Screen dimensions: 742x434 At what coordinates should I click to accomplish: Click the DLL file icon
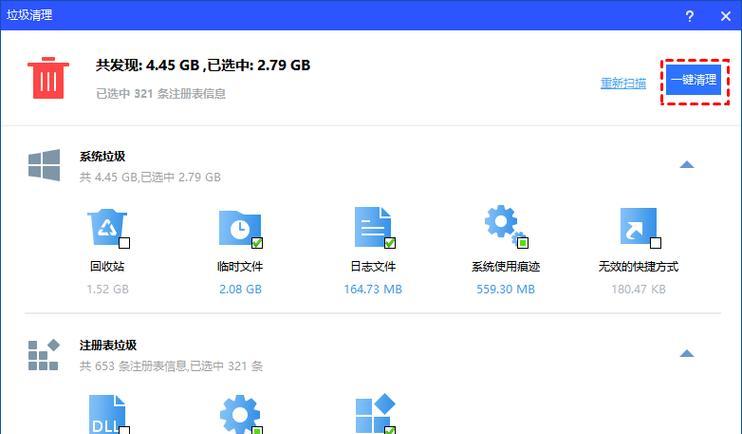click(107, 414)
